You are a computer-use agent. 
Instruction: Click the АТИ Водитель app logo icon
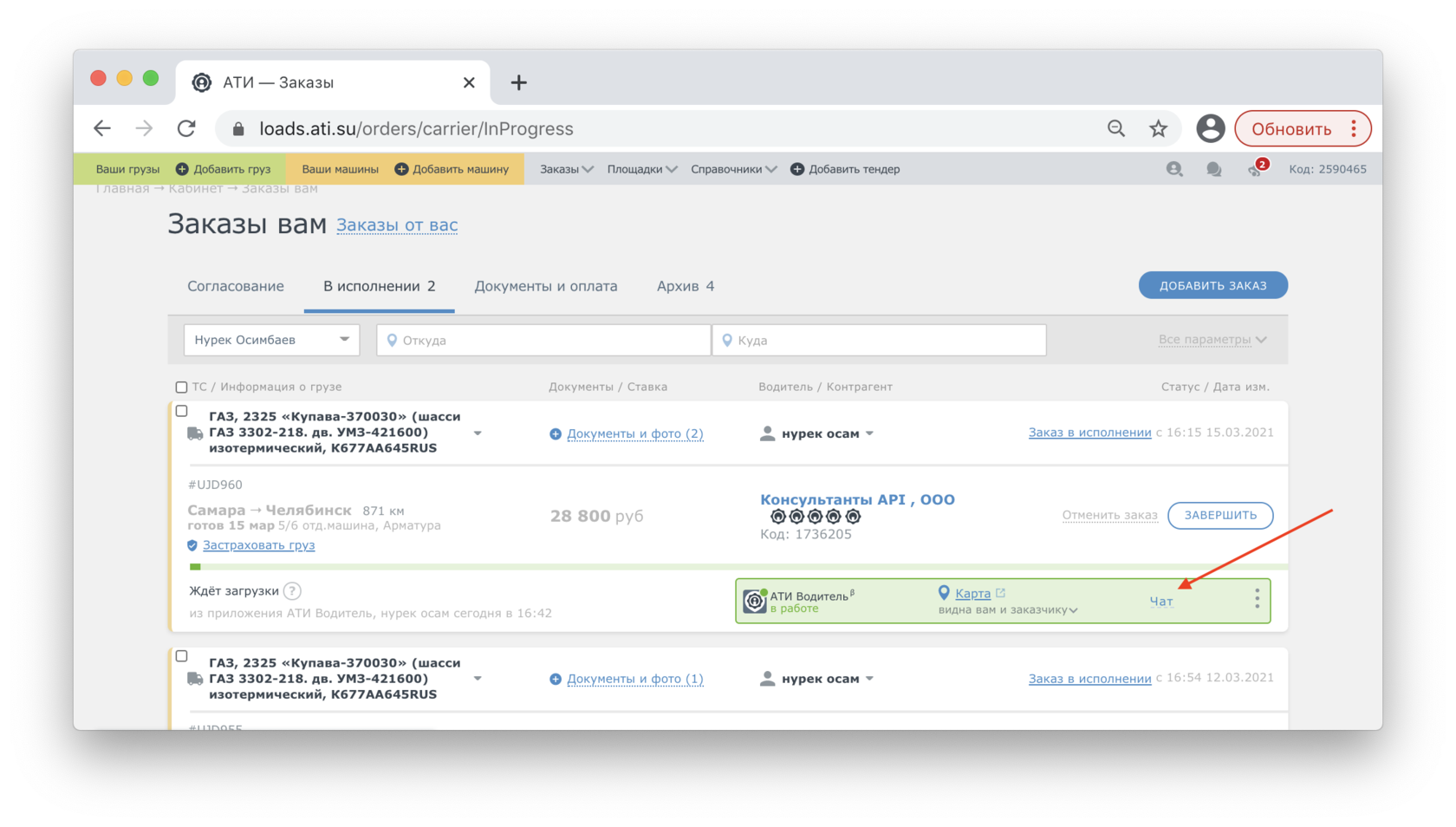(755, 601)
